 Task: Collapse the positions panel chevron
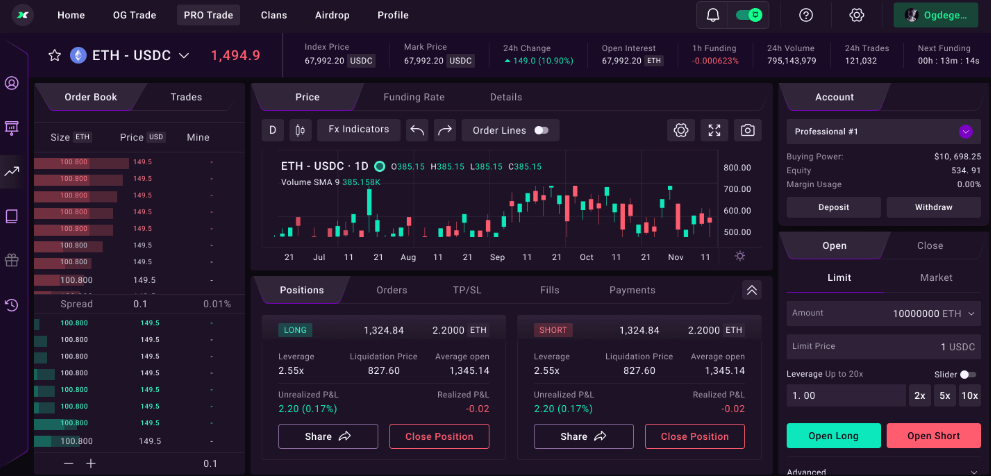coord(752,290)
